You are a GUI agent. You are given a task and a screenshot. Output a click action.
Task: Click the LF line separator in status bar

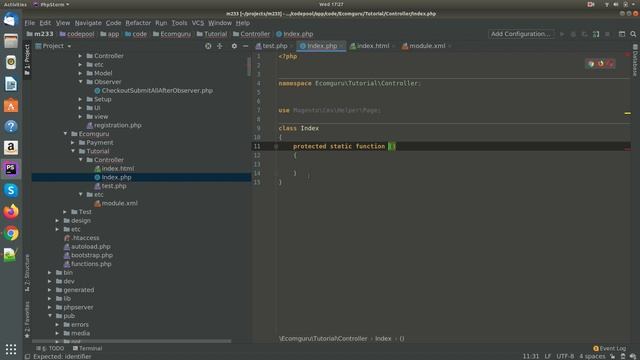click(548, 356)
